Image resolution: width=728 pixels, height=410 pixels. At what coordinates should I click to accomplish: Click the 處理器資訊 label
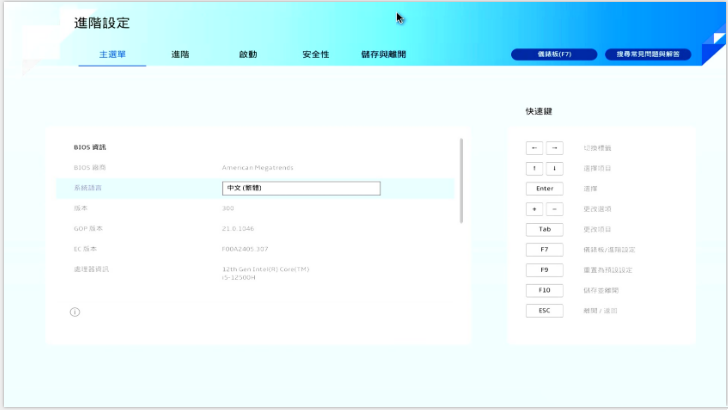[x=91, y=269]
